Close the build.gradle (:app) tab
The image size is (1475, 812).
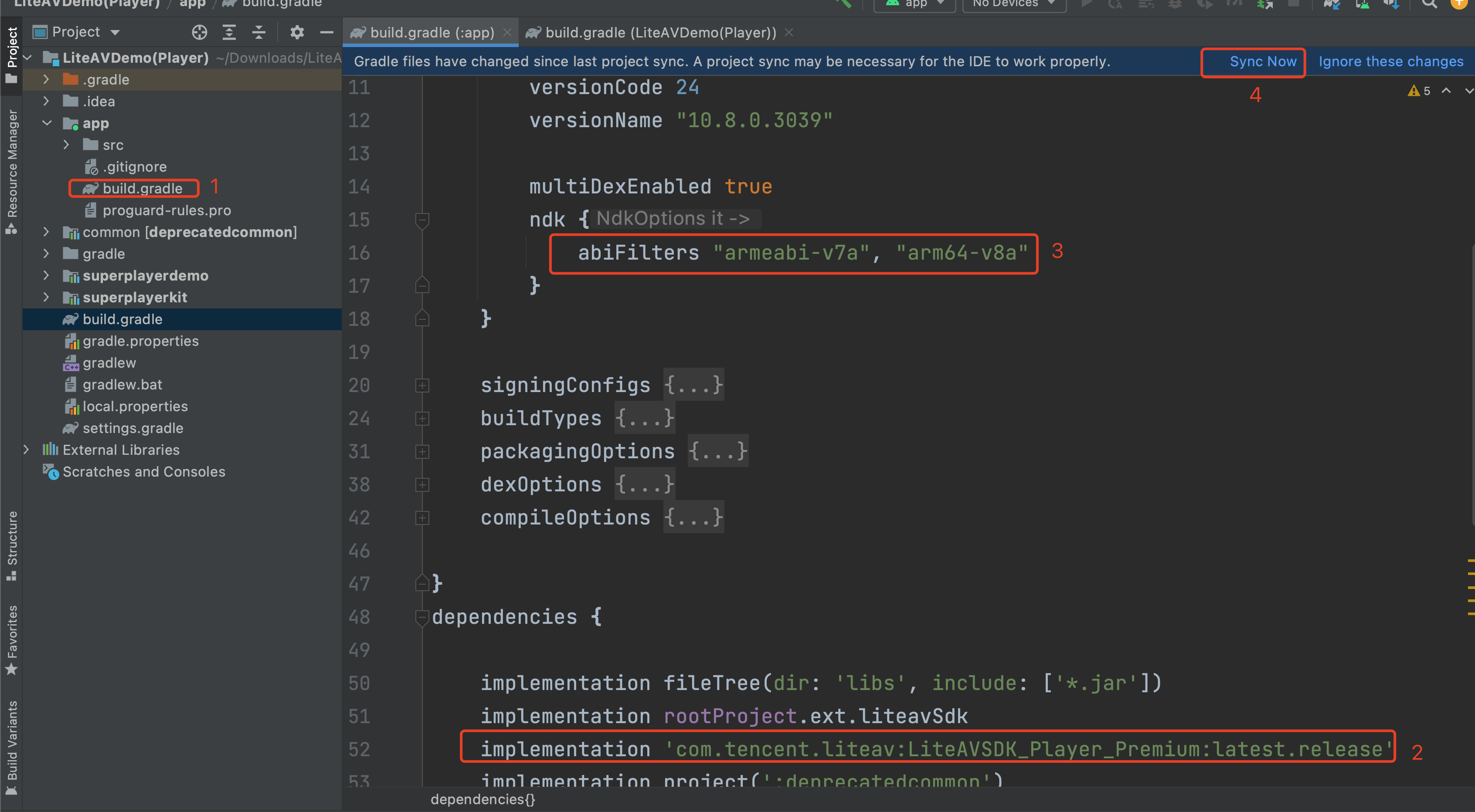tap(507, 33)
